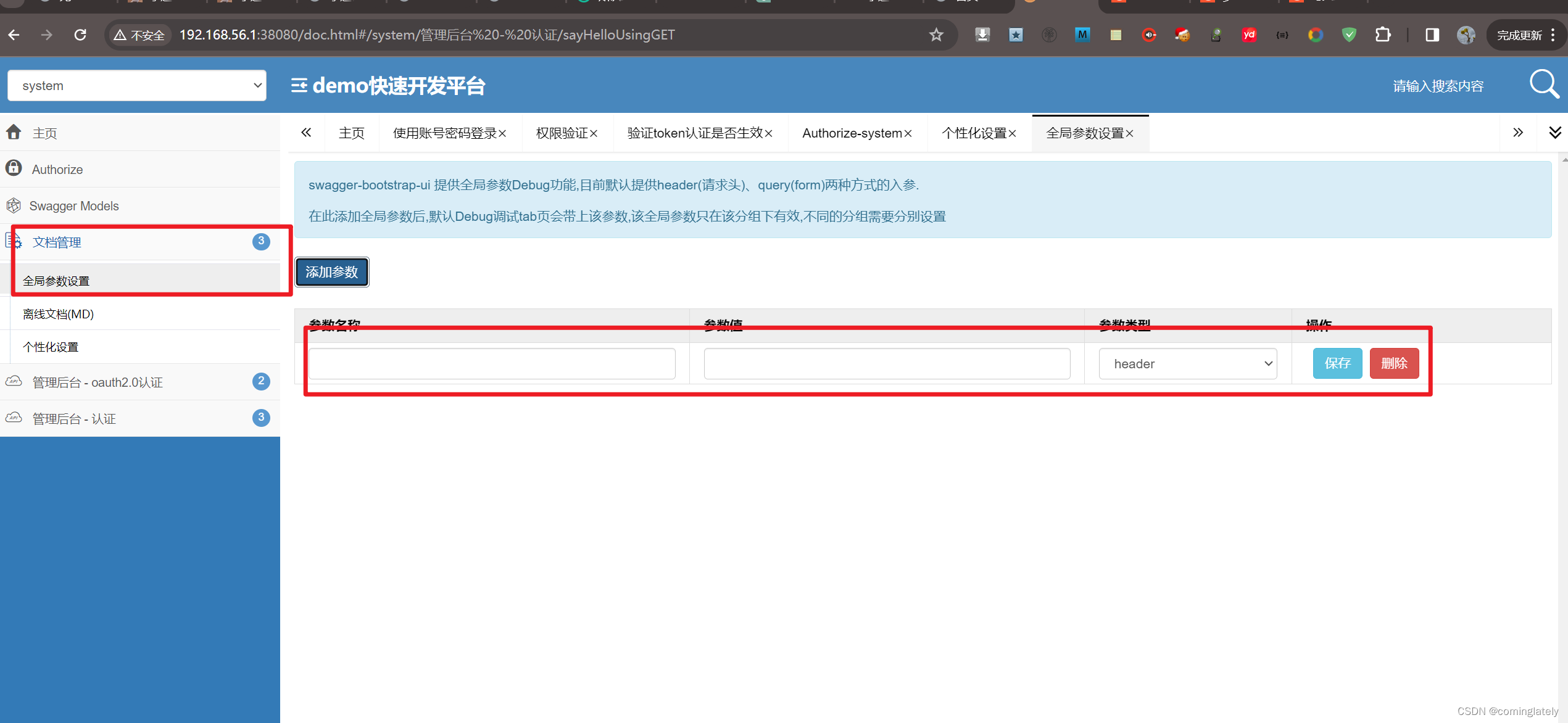Click the search magnifier icon
The image size is (1568, 723).
1543,84
